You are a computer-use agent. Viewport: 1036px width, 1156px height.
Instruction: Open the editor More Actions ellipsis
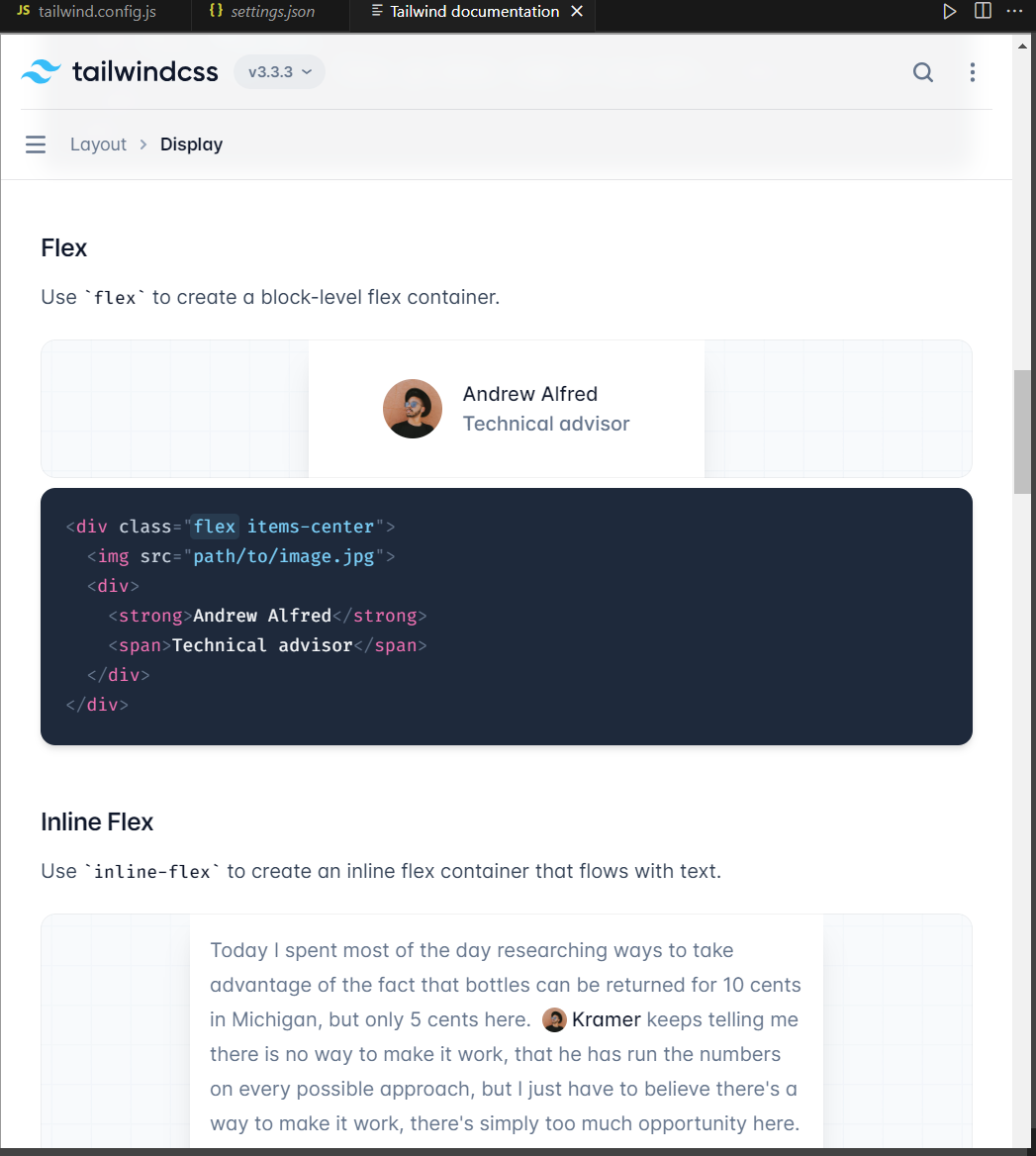pyautogui.click(x=1014, y=11)
